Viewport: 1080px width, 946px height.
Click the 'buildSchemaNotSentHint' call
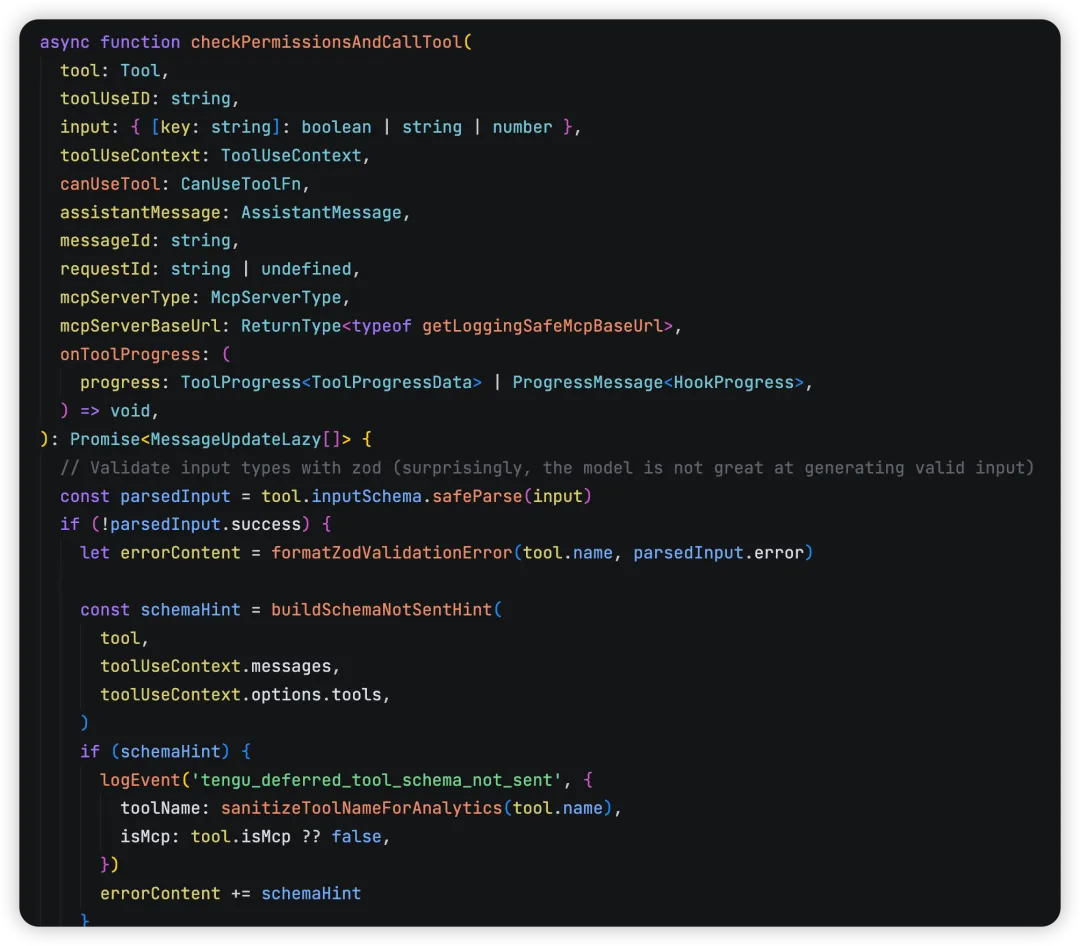pos(381,610)
